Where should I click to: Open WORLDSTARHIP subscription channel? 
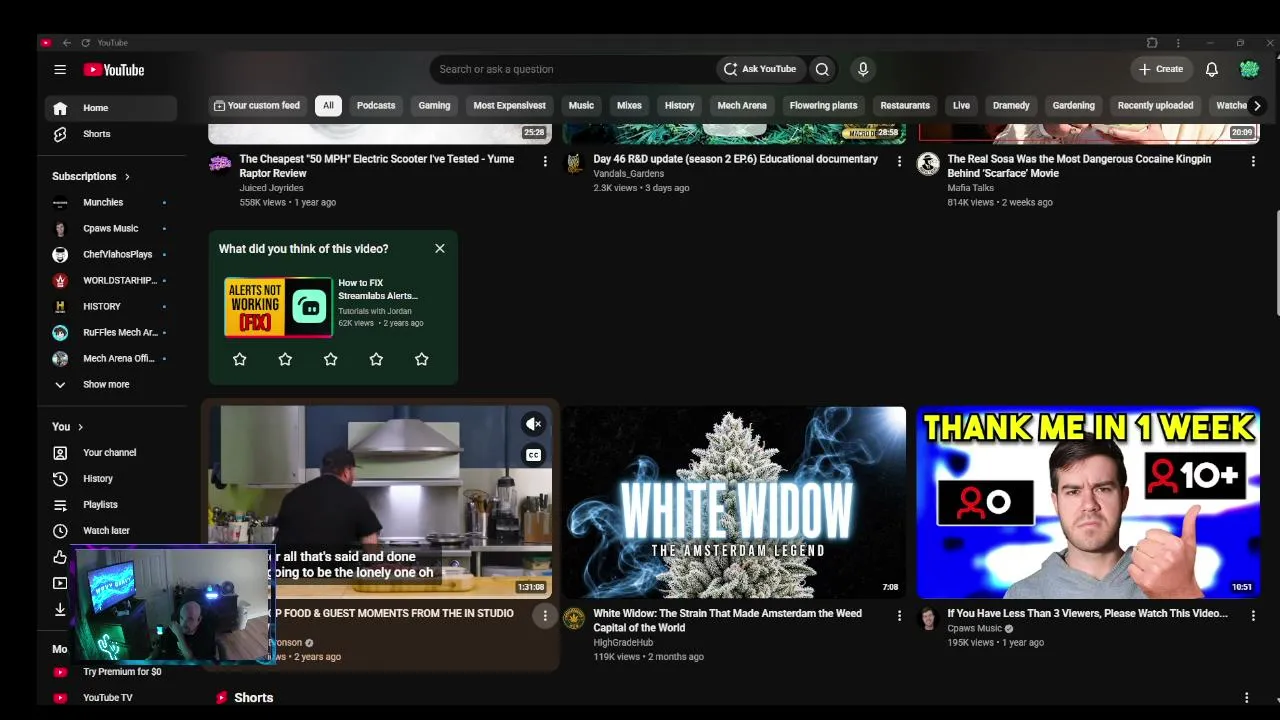[x=111, y=280]
